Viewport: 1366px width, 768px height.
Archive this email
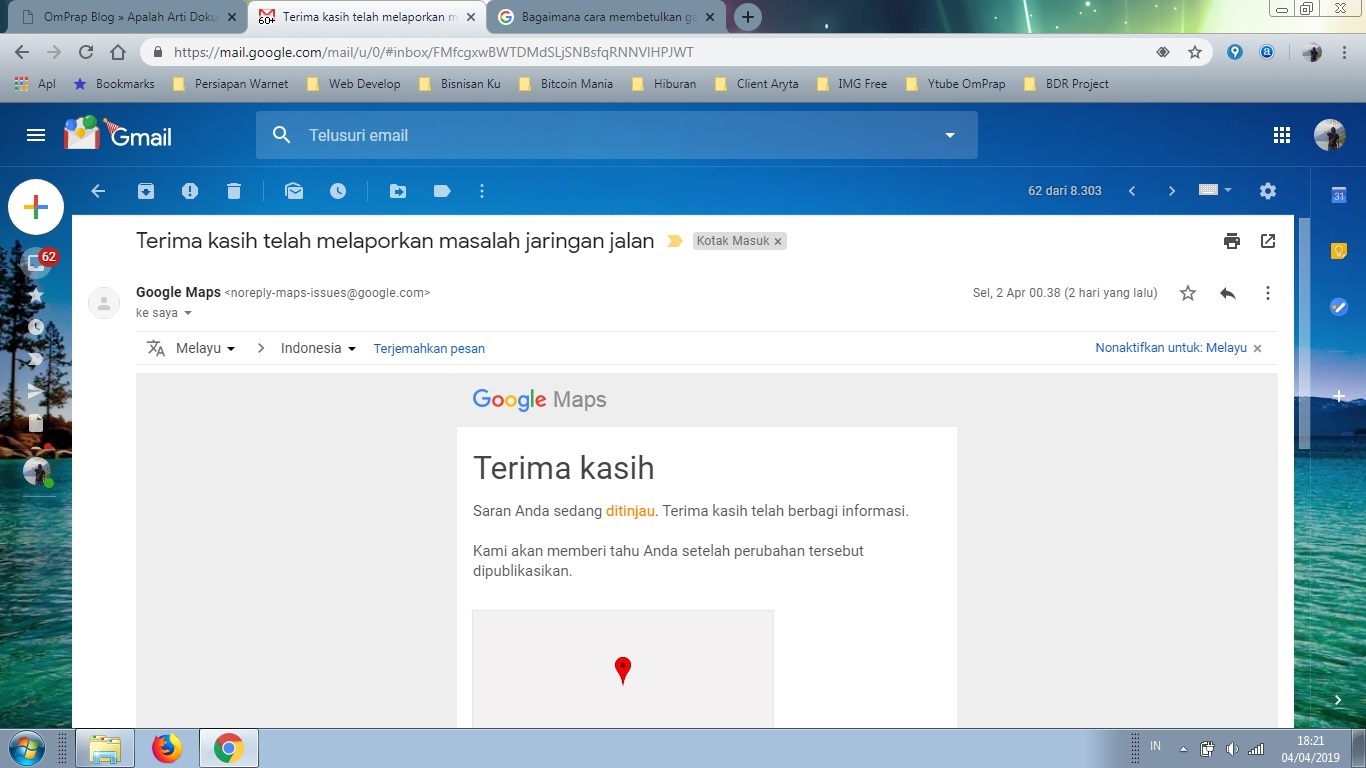(x=146, y=191)
